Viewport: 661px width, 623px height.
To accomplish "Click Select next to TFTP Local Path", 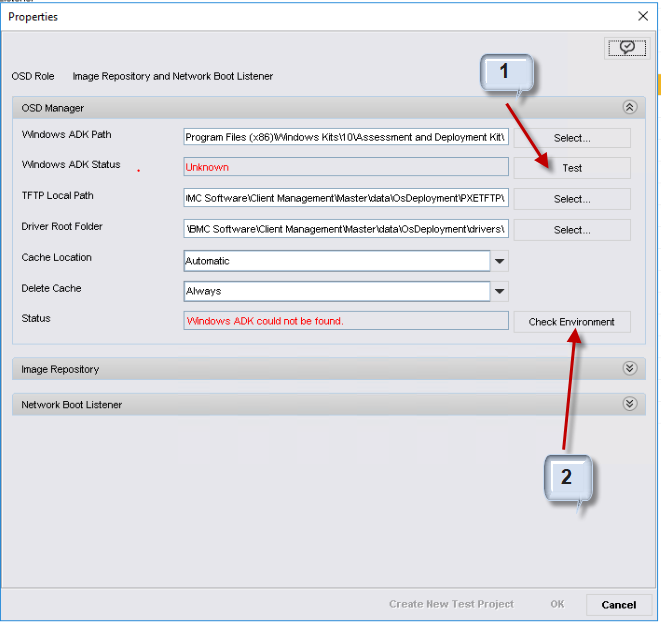I will point(572,199).
